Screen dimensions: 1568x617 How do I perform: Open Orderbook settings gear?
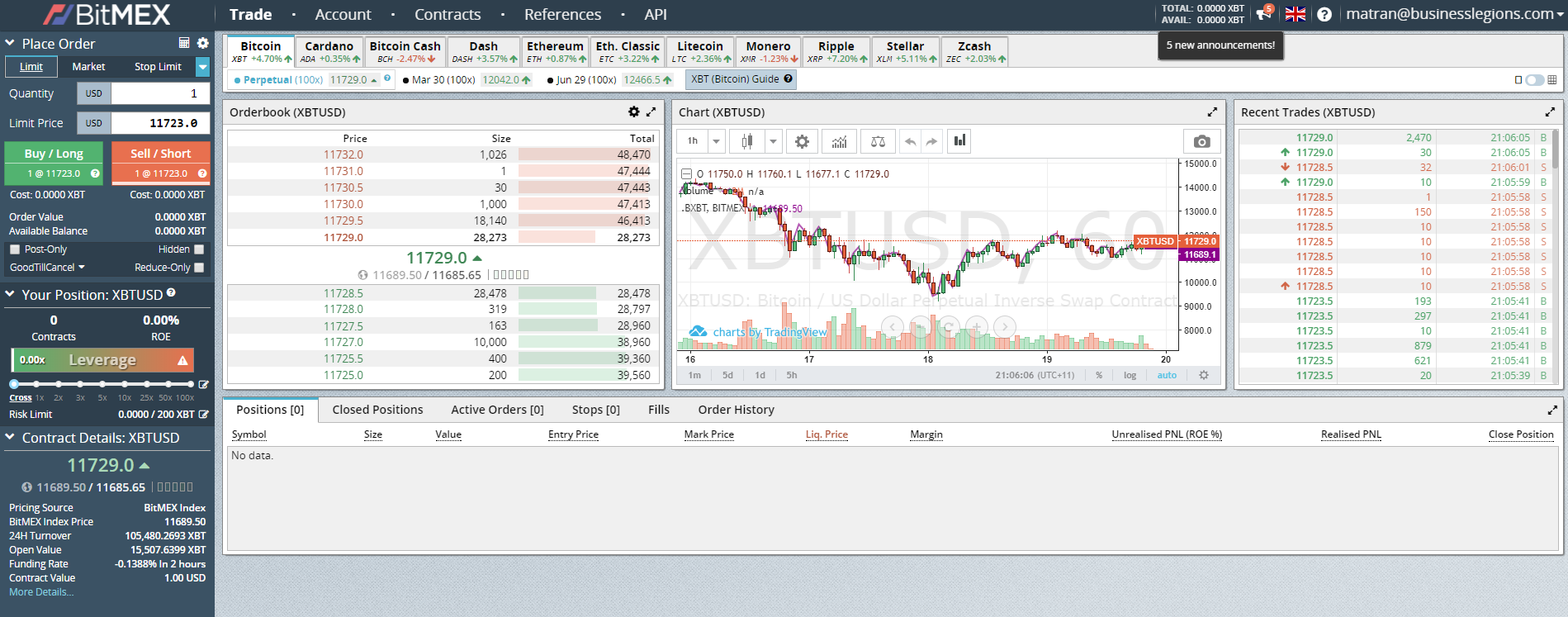pyautogui.click(x=633, y=112)
